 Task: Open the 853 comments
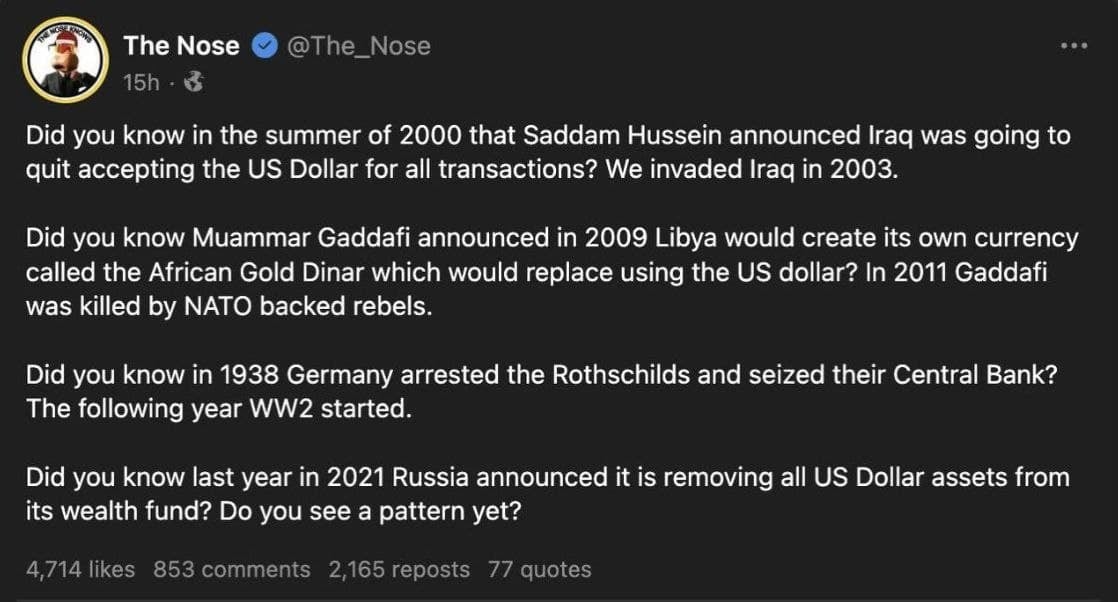pyautogui.click(x=232, y=569)
